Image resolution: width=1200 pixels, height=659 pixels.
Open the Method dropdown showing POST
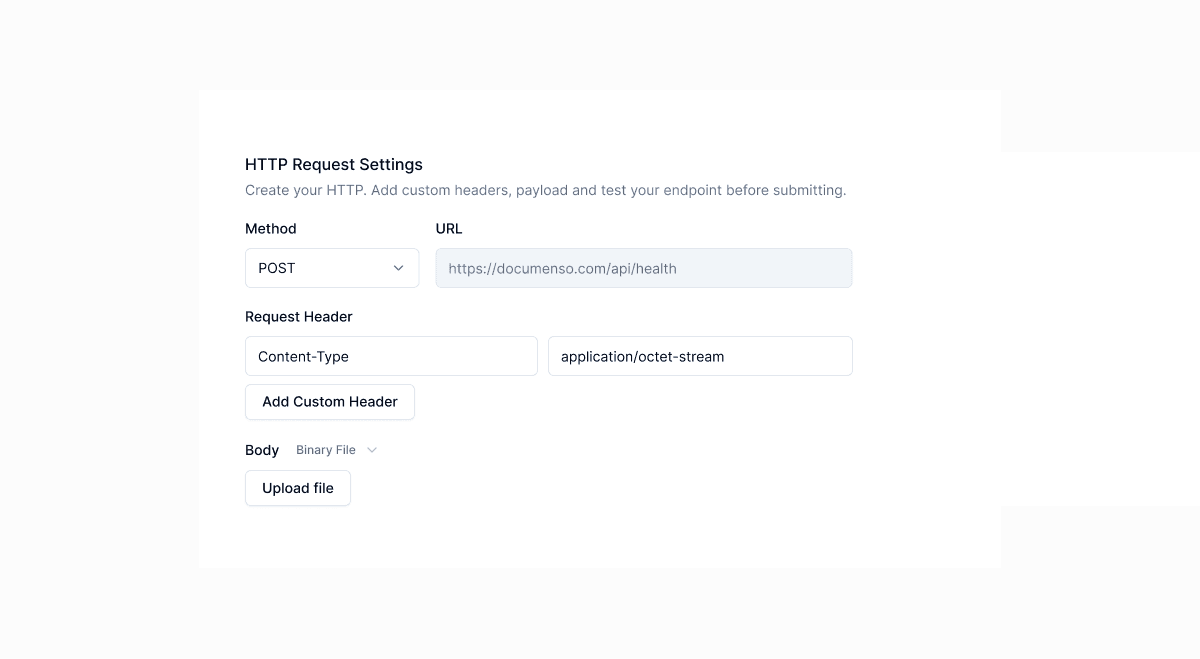pyautogui.click(x=331, y=268)
